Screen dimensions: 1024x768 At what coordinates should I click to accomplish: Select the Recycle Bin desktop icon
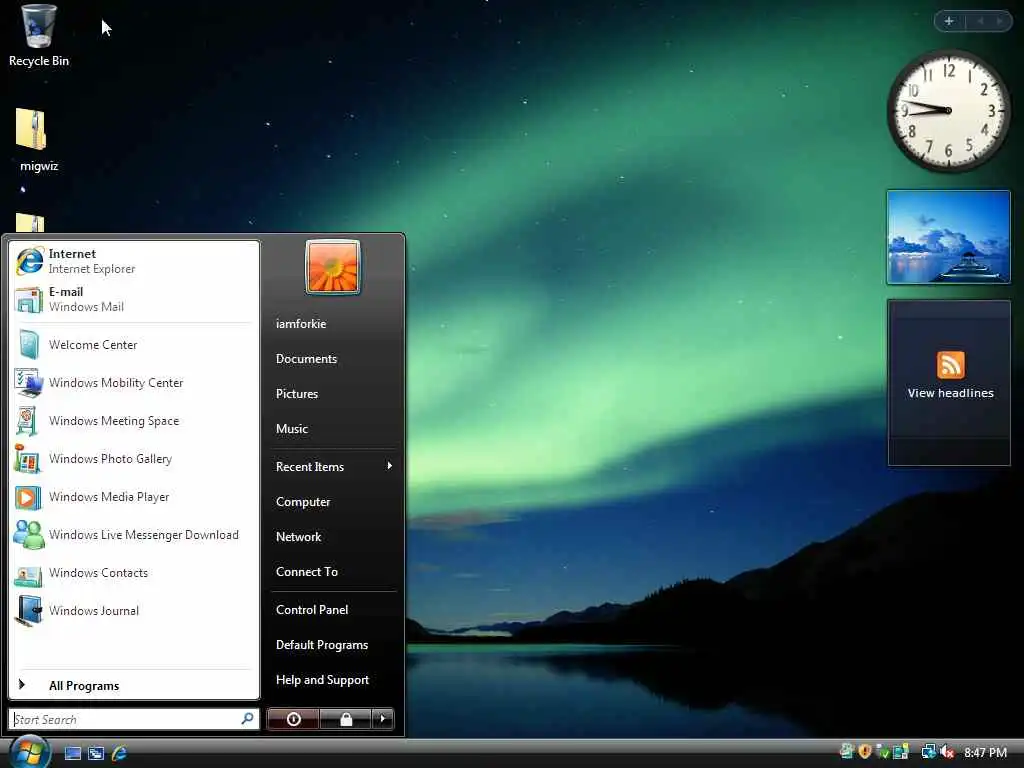[x=39, y=36]
